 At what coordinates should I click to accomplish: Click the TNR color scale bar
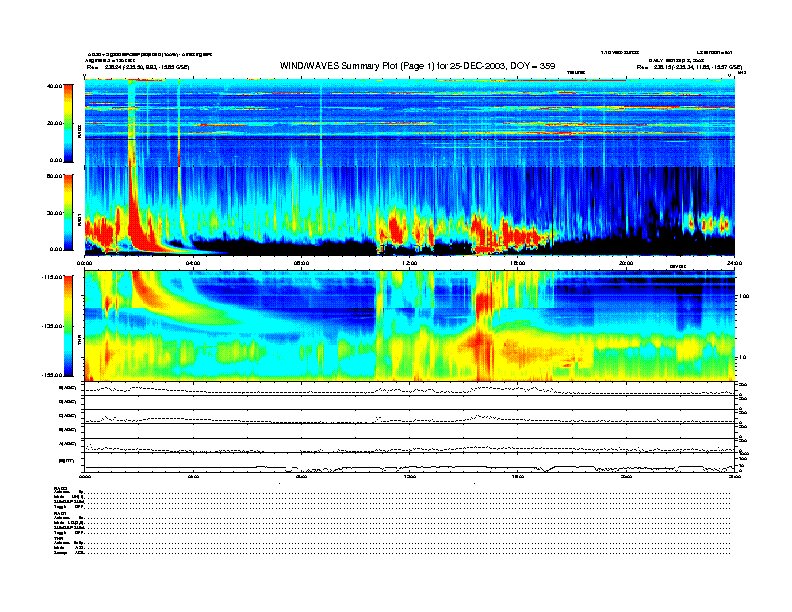point(68,326)
